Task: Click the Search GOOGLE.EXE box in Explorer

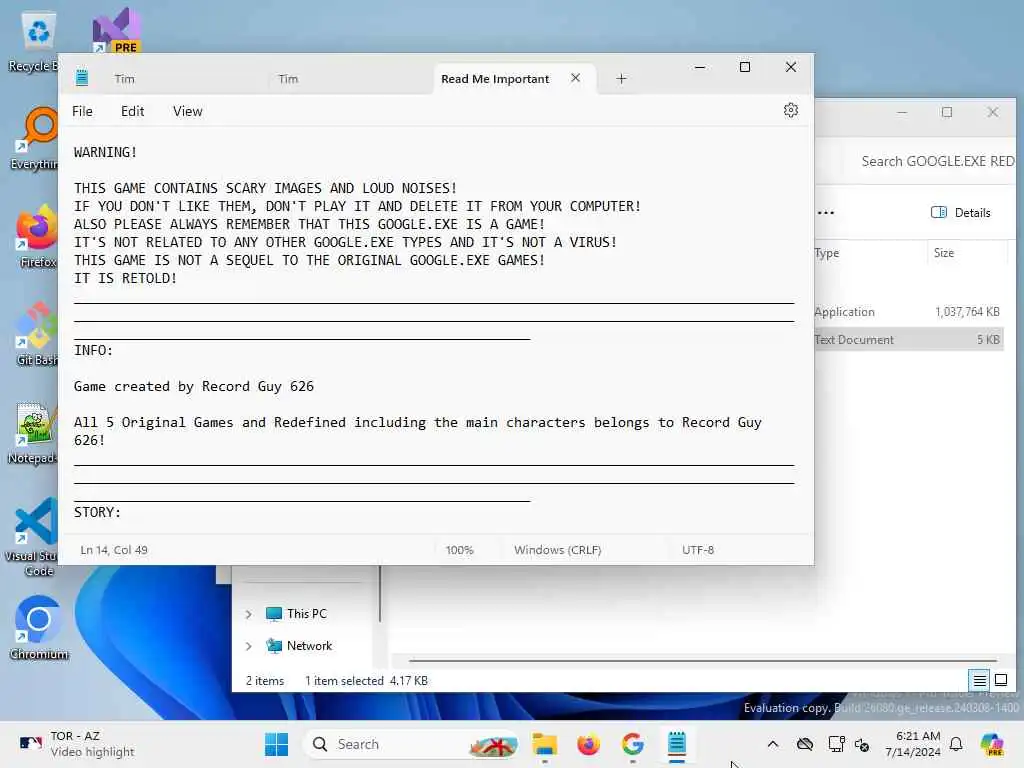Action: [x=936, y=161]
